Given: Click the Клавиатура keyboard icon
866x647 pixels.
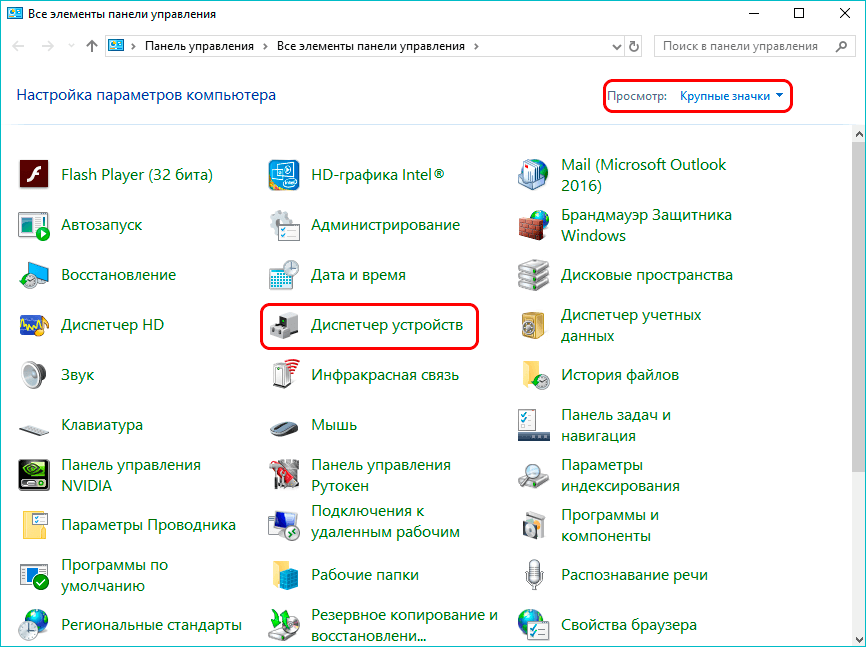Looking at the screenshot, I should (34, 425).
